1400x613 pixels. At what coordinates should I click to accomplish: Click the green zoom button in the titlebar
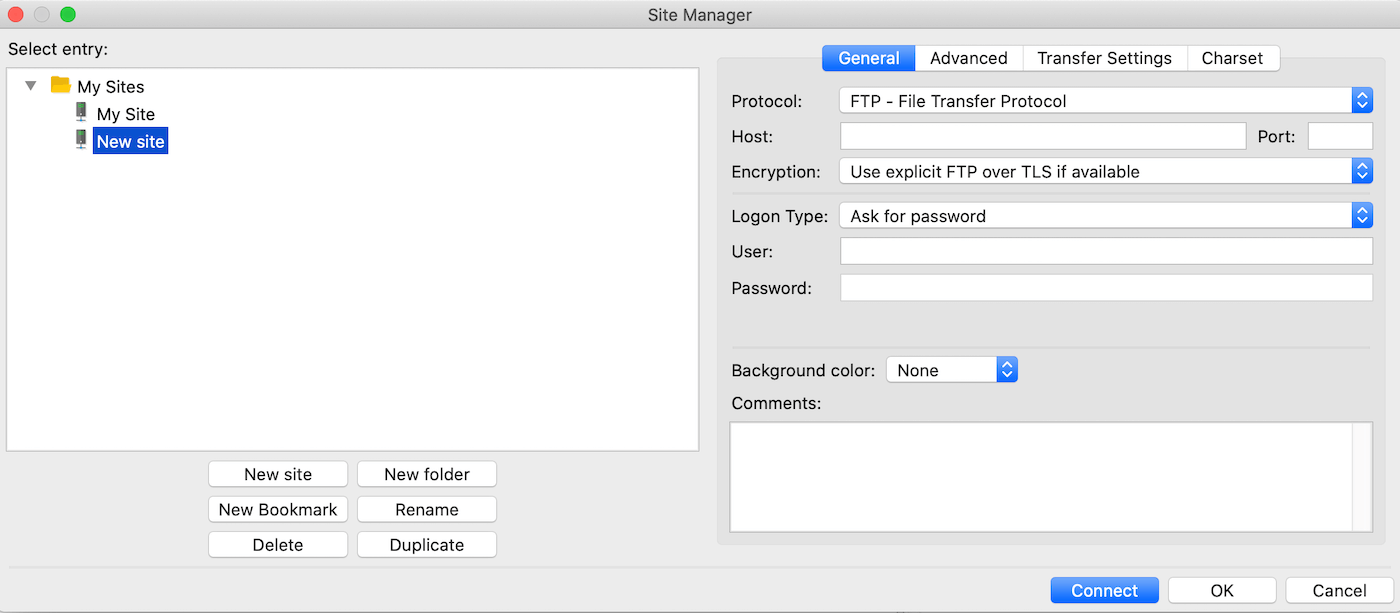[67, 15]
